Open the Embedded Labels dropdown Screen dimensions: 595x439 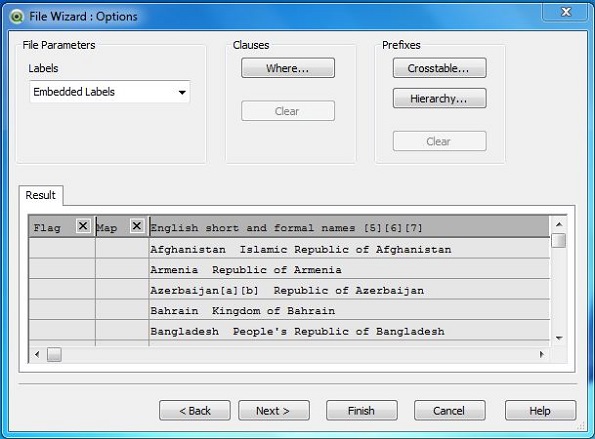(110, 92)
